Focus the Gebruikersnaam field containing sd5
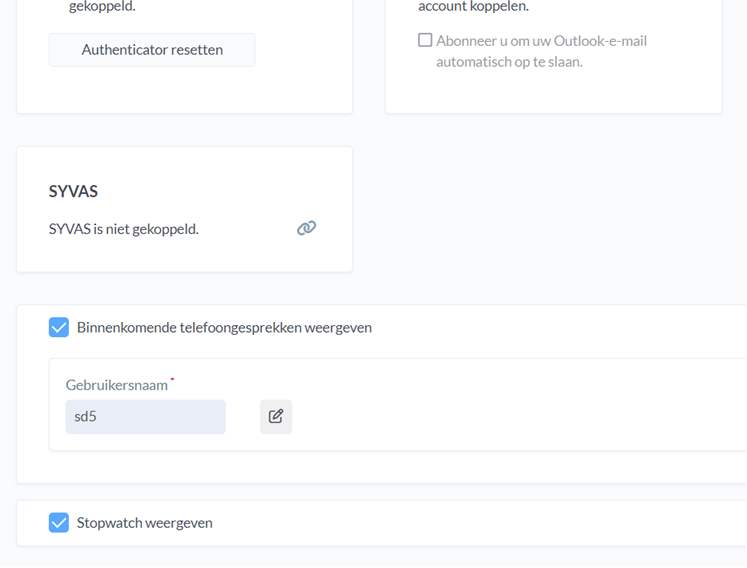Viewport: 747px width, 568px height. [145, 417]
